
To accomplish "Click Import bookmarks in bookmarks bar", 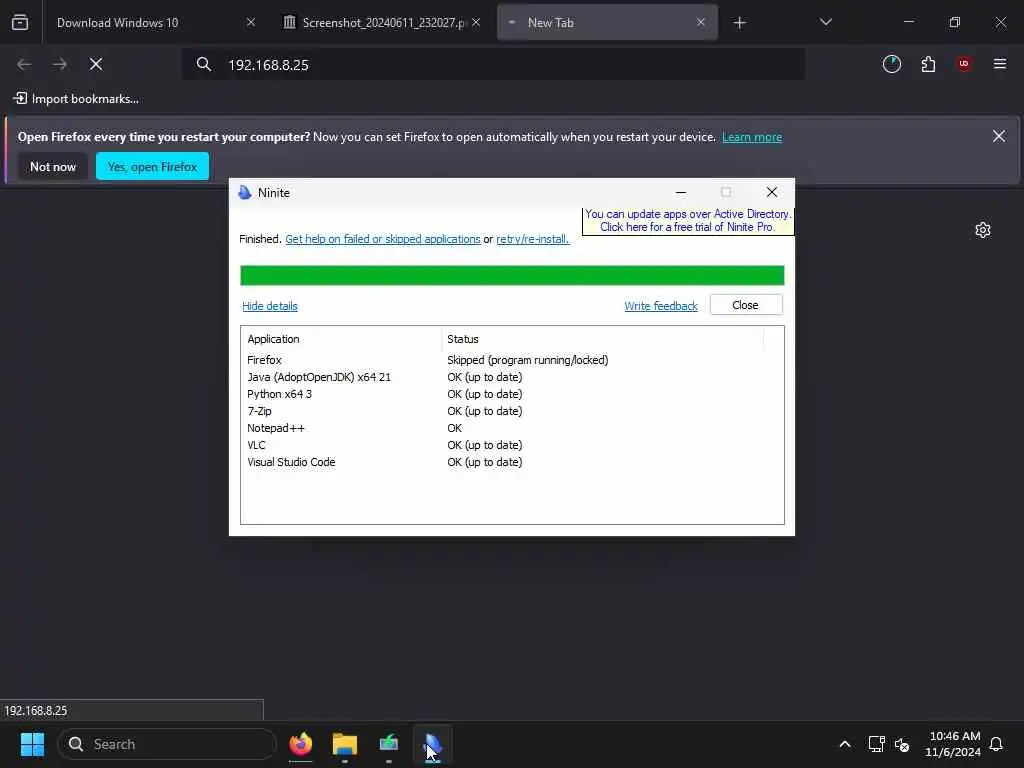I will pyautogui.click(x=76, y=99).
